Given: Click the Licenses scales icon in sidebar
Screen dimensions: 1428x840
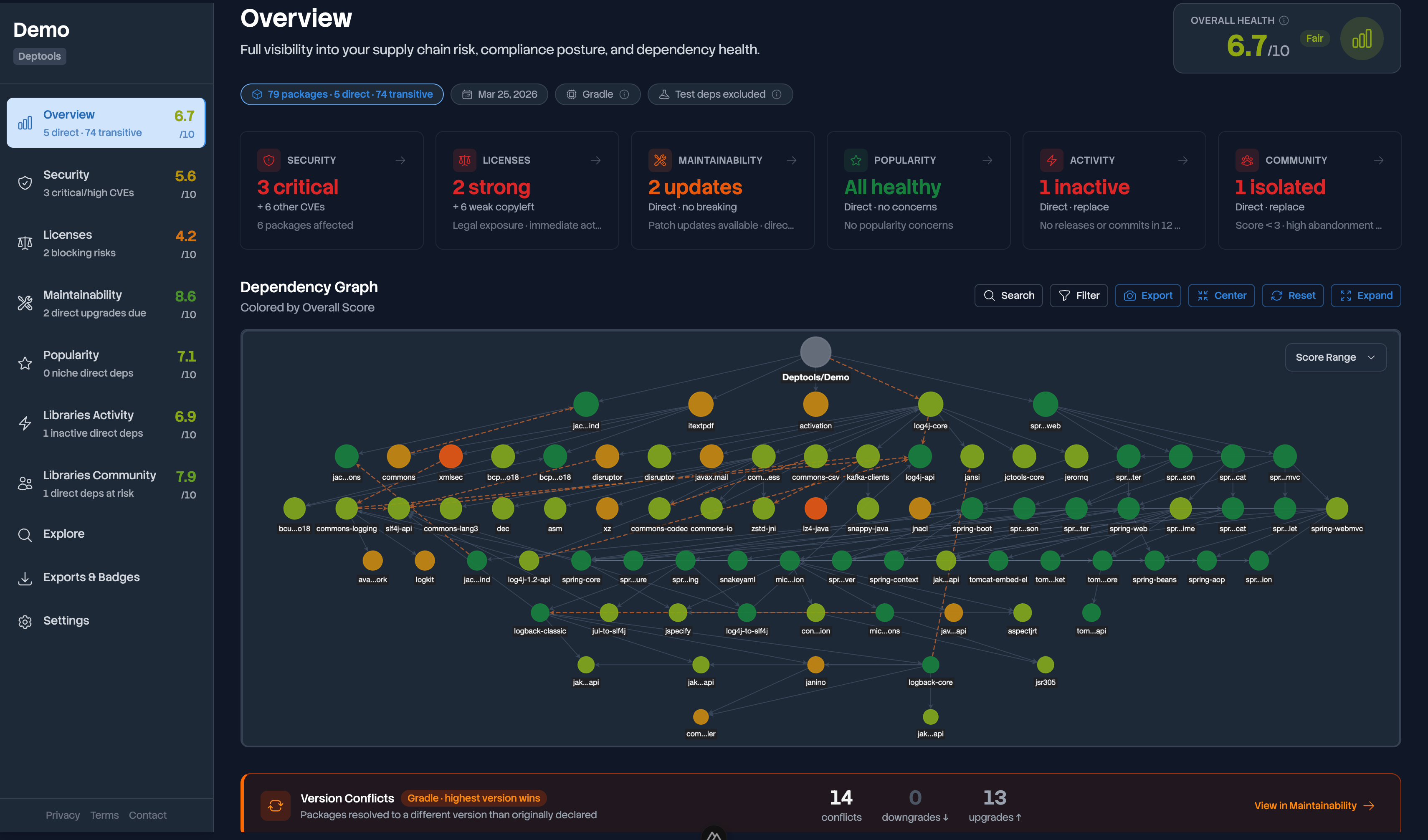Looking at the screenshot, I should 25,243.
